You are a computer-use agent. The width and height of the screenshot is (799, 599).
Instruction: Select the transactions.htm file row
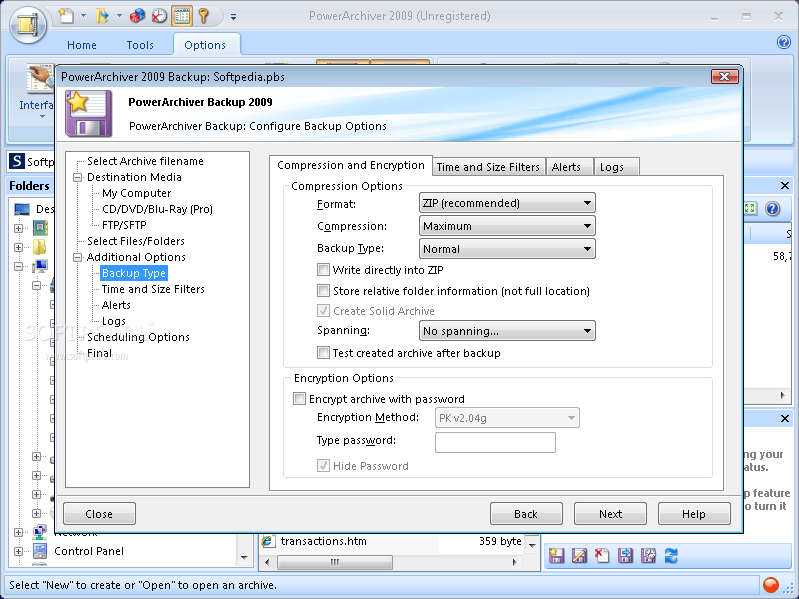[x=392, y=541]
